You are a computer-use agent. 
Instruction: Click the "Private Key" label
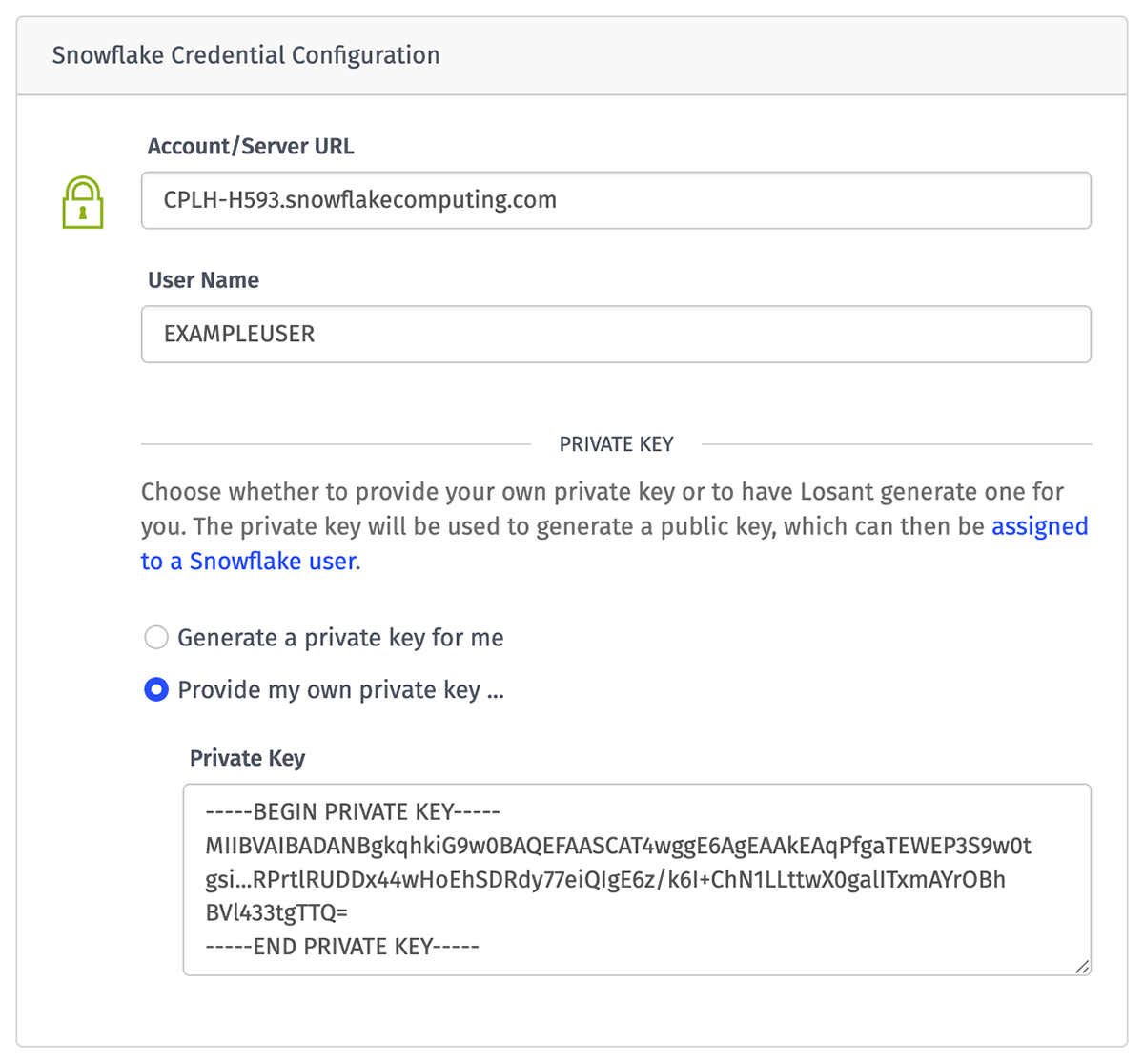point(247,758)
